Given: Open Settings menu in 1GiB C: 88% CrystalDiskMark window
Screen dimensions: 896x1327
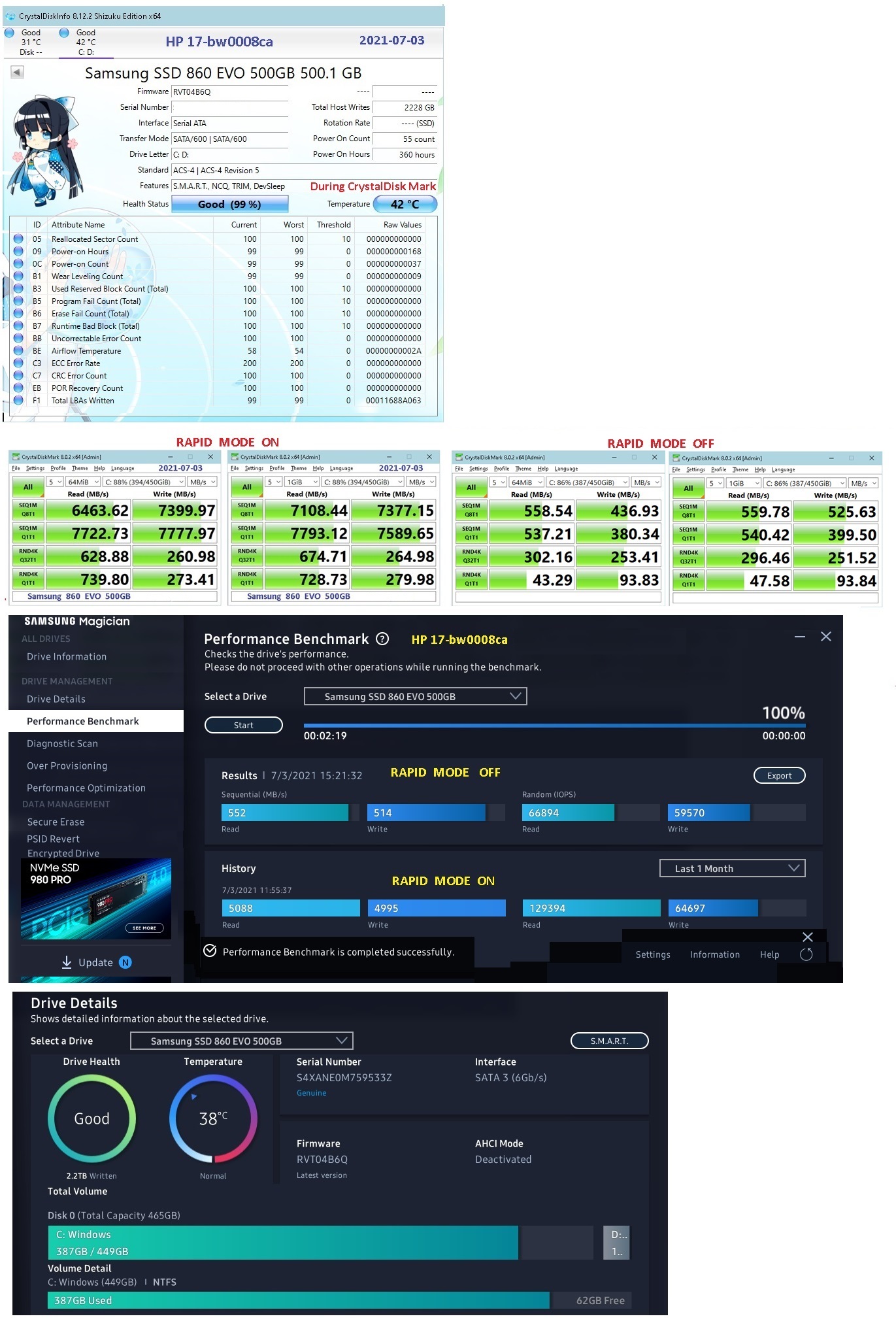Looking at the screenshot, I should [254, 468].
